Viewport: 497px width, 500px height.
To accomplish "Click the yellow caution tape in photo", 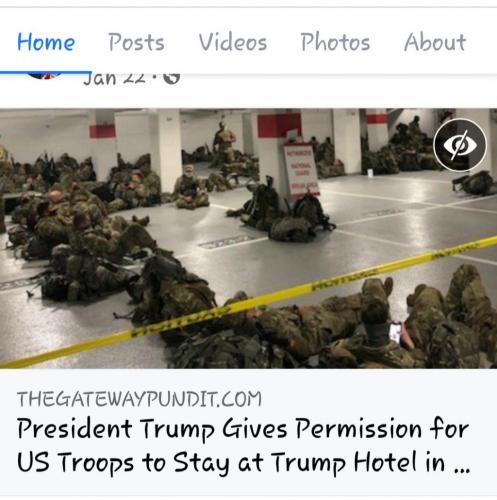I will tap(248, 302).
